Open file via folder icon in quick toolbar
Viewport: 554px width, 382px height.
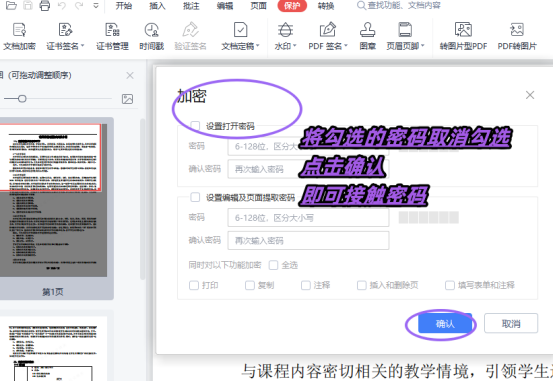click(11, 5)
